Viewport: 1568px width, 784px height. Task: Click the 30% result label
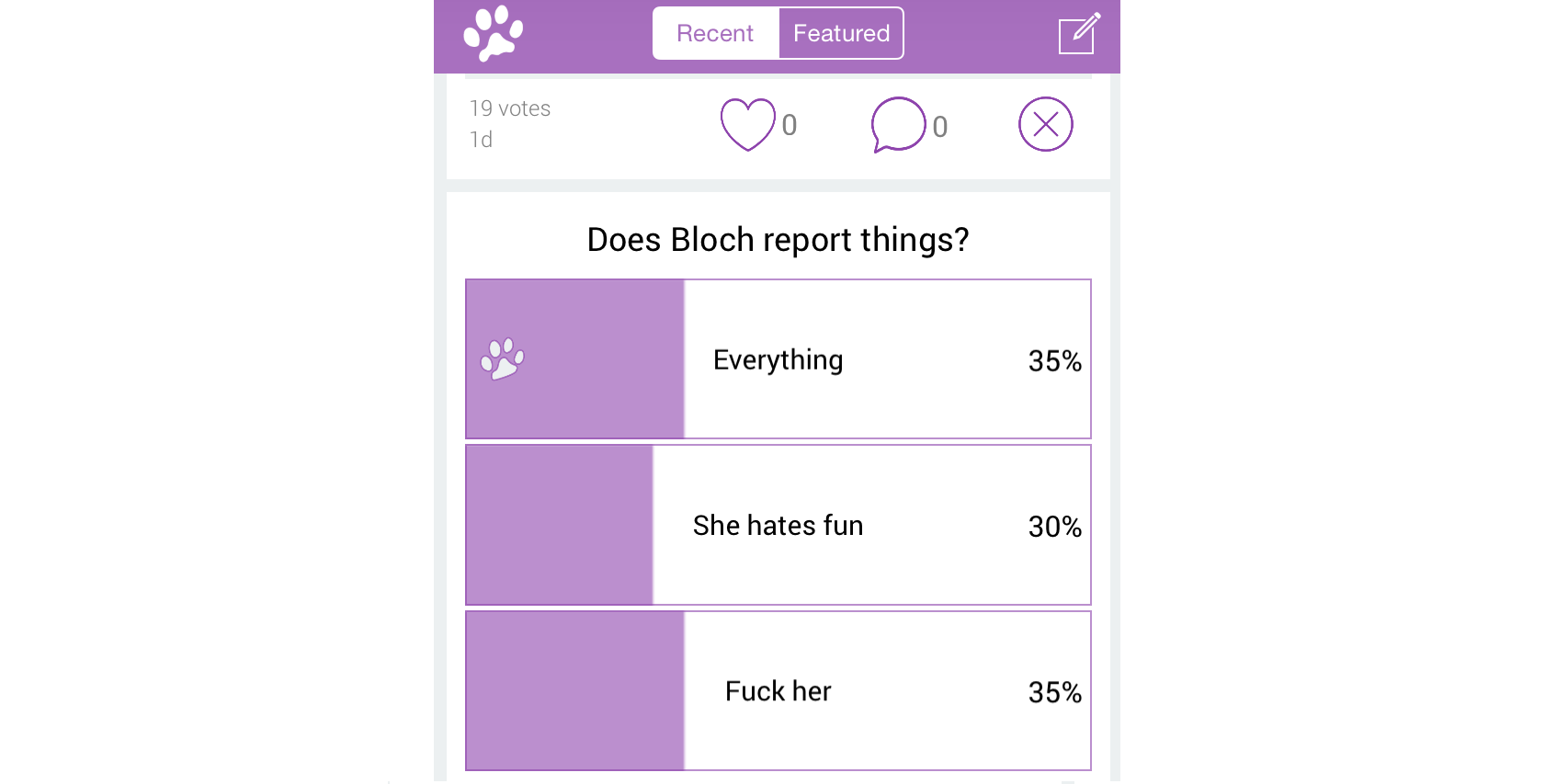tap(1054, 527)
